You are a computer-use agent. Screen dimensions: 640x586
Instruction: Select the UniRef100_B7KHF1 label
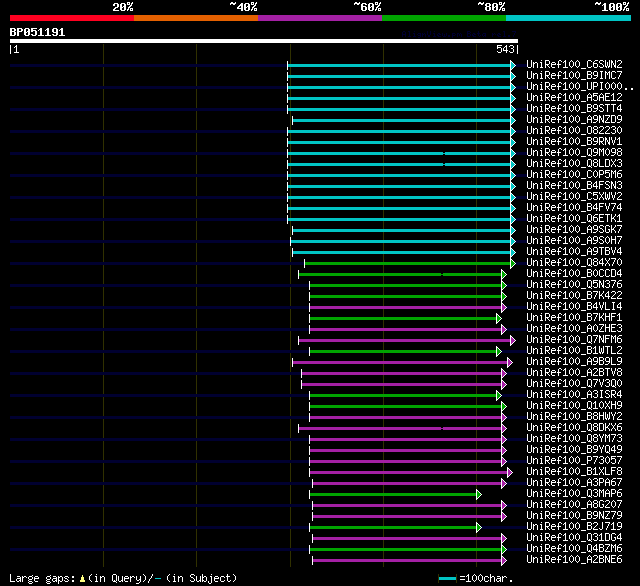[x=574, y=318]
